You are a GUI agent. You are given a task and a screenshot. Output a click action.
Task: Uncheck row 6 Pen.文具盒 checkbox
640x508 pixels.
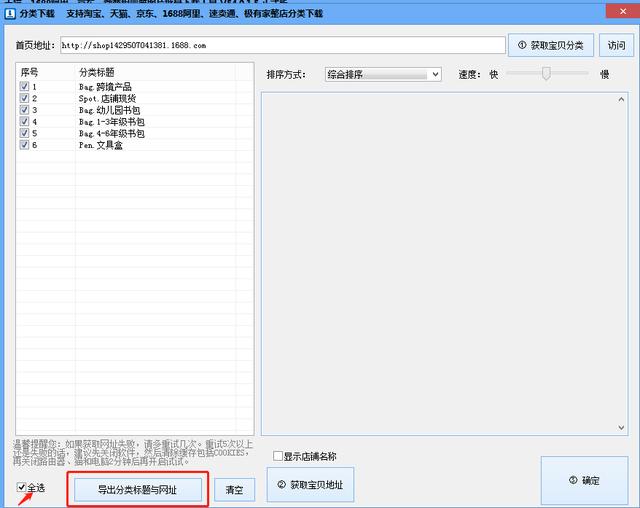click(x=24, y=145)
